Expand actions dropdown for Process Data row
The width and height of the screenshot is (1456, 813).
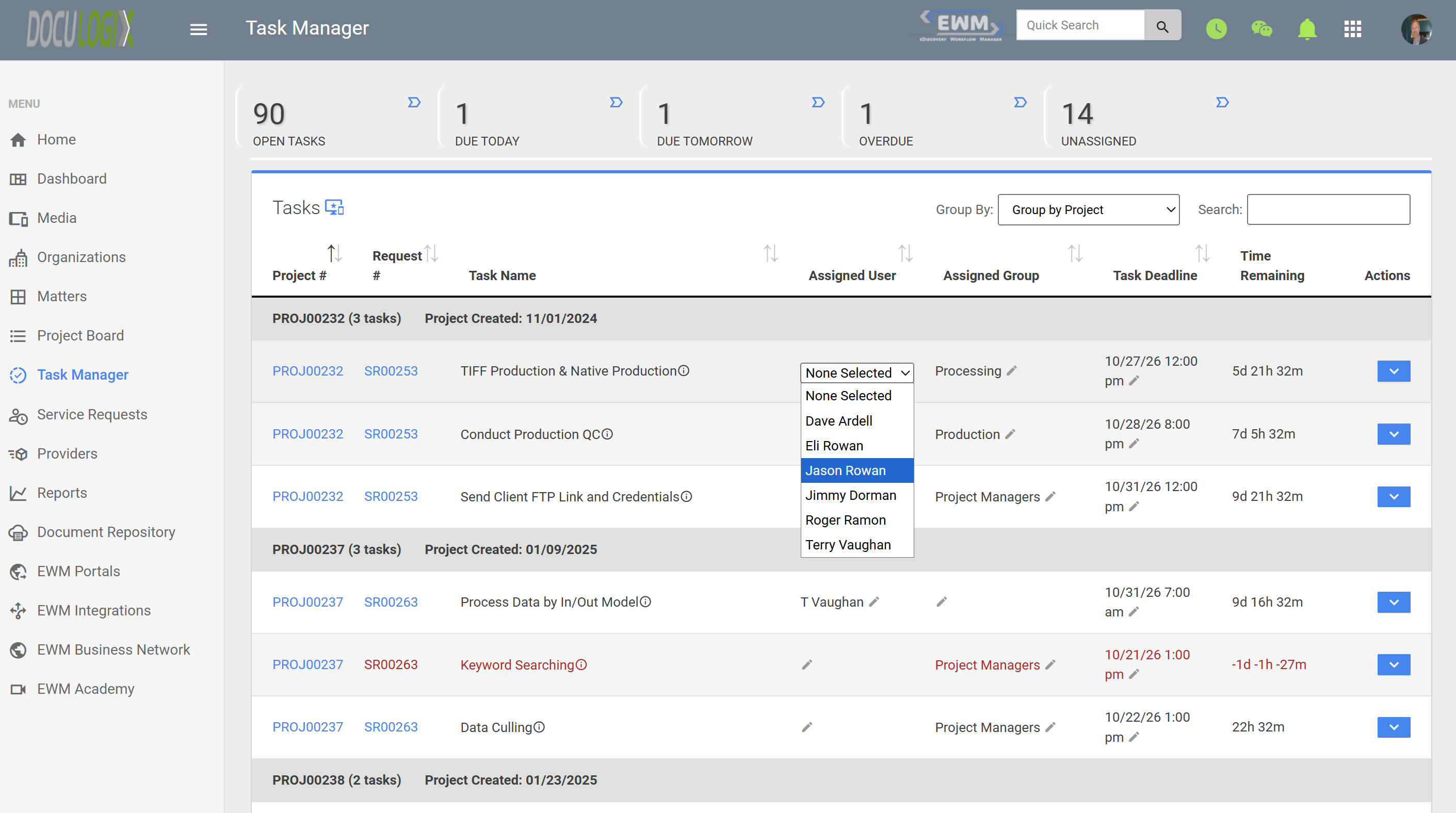(x=1394, y=602)
